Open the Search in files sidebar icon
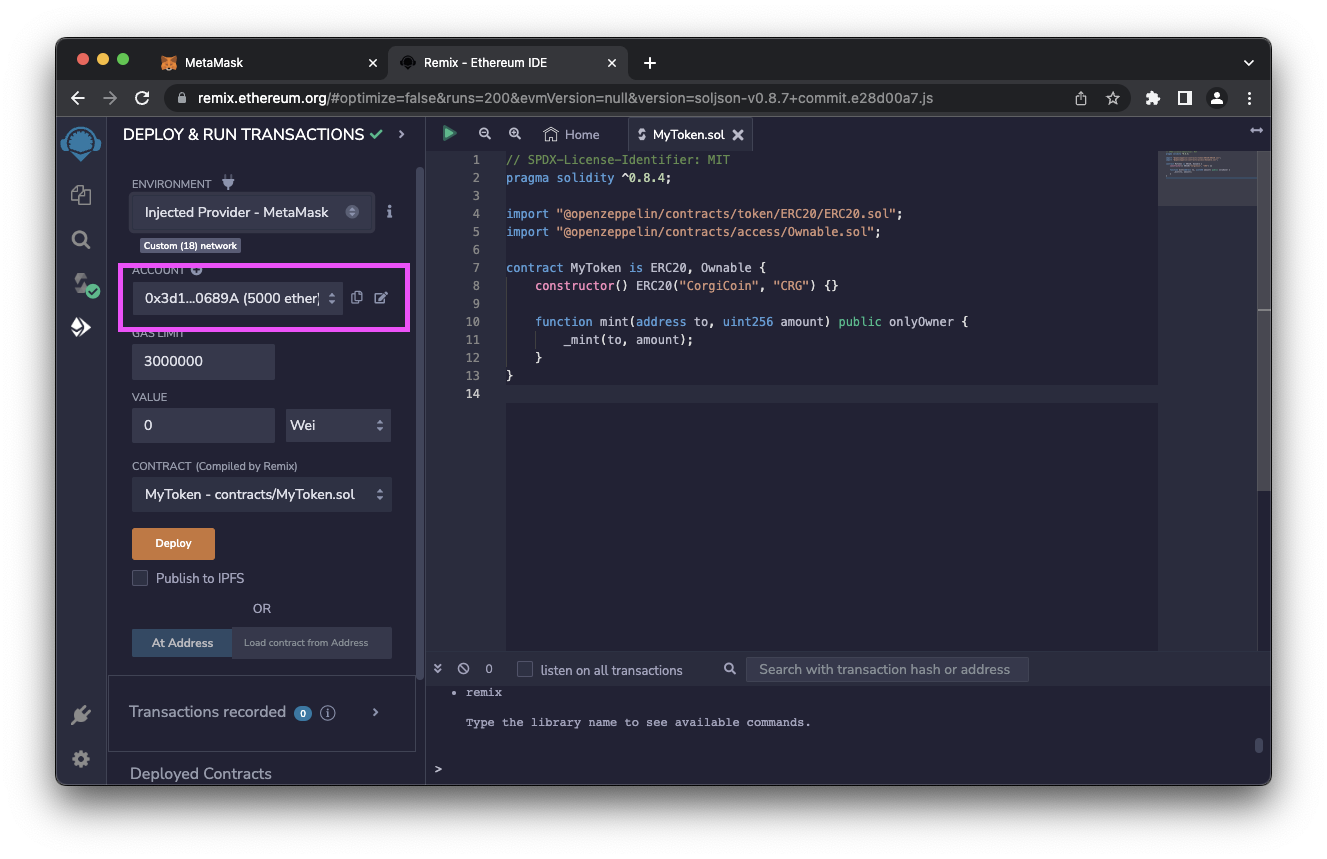The image size is (1327, 859). 81,239
